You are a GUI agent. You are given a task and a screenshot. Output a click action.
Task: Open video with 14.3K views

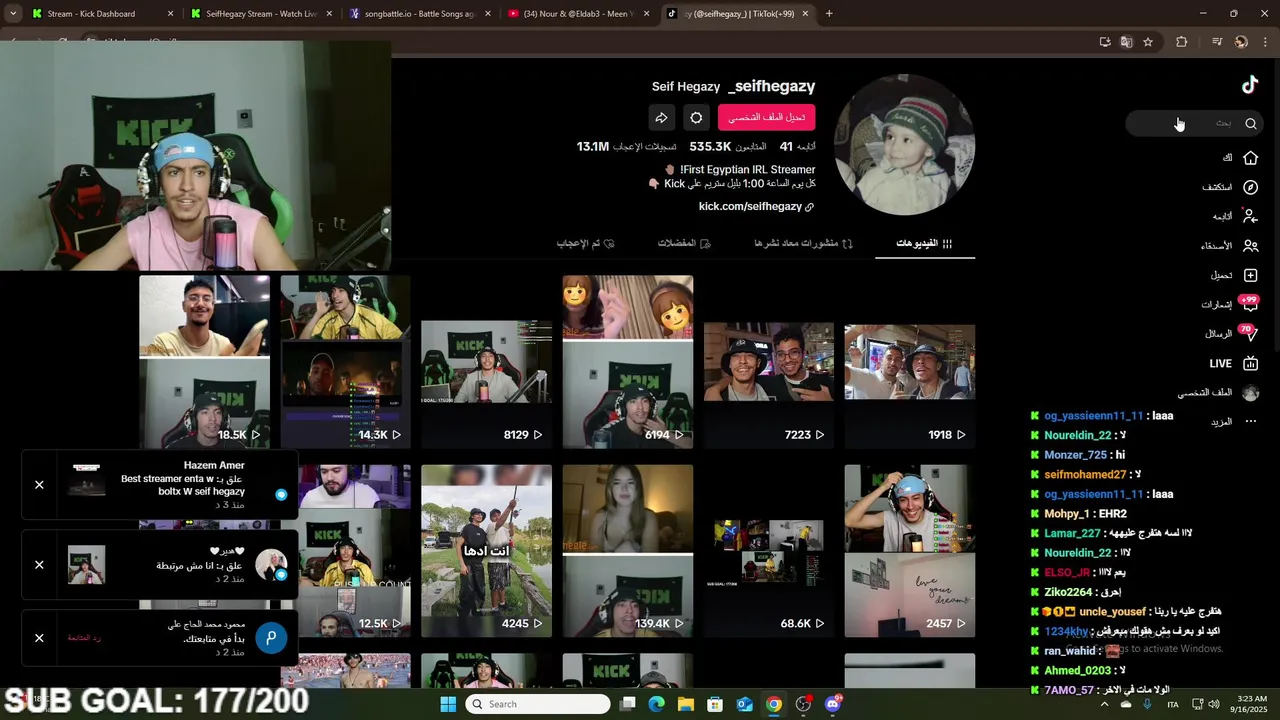[x=345, y=362]
